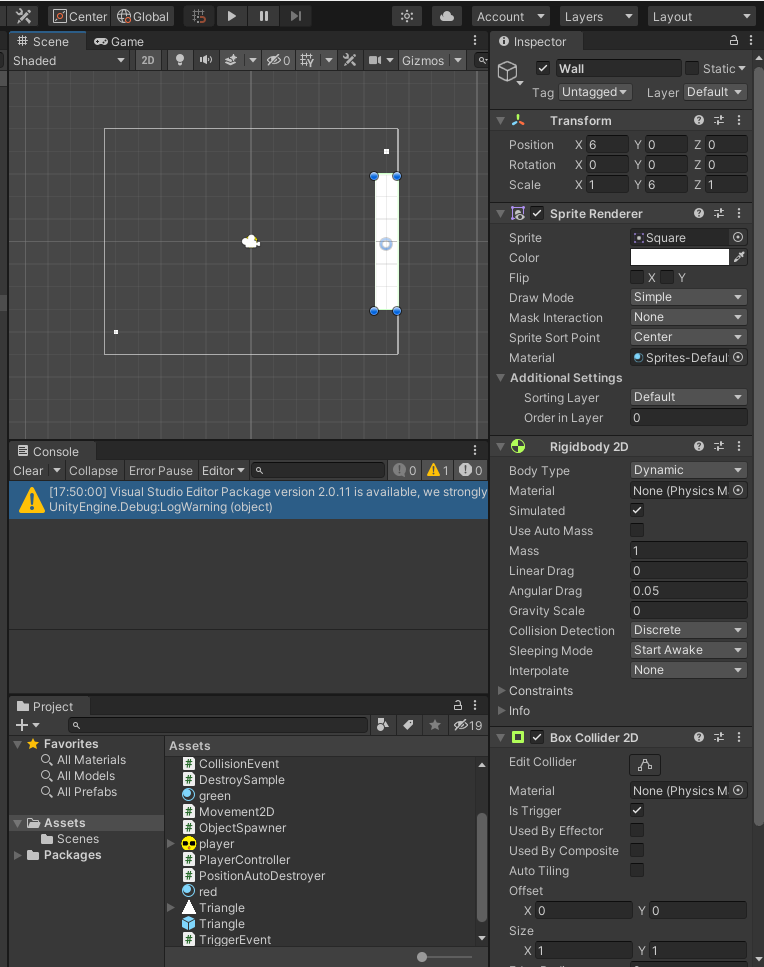Toggle hidden objects visibility in Scene
This screenshot has width=764, height=967.
point(277,60)
